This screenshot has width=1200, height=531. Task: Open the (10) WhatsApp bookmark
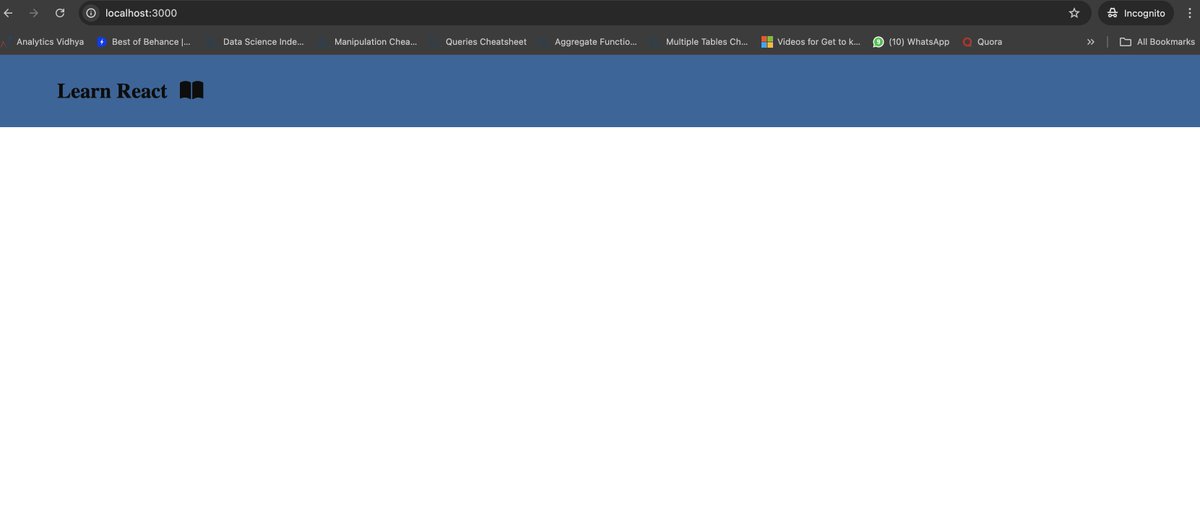[x=911, y=42]
